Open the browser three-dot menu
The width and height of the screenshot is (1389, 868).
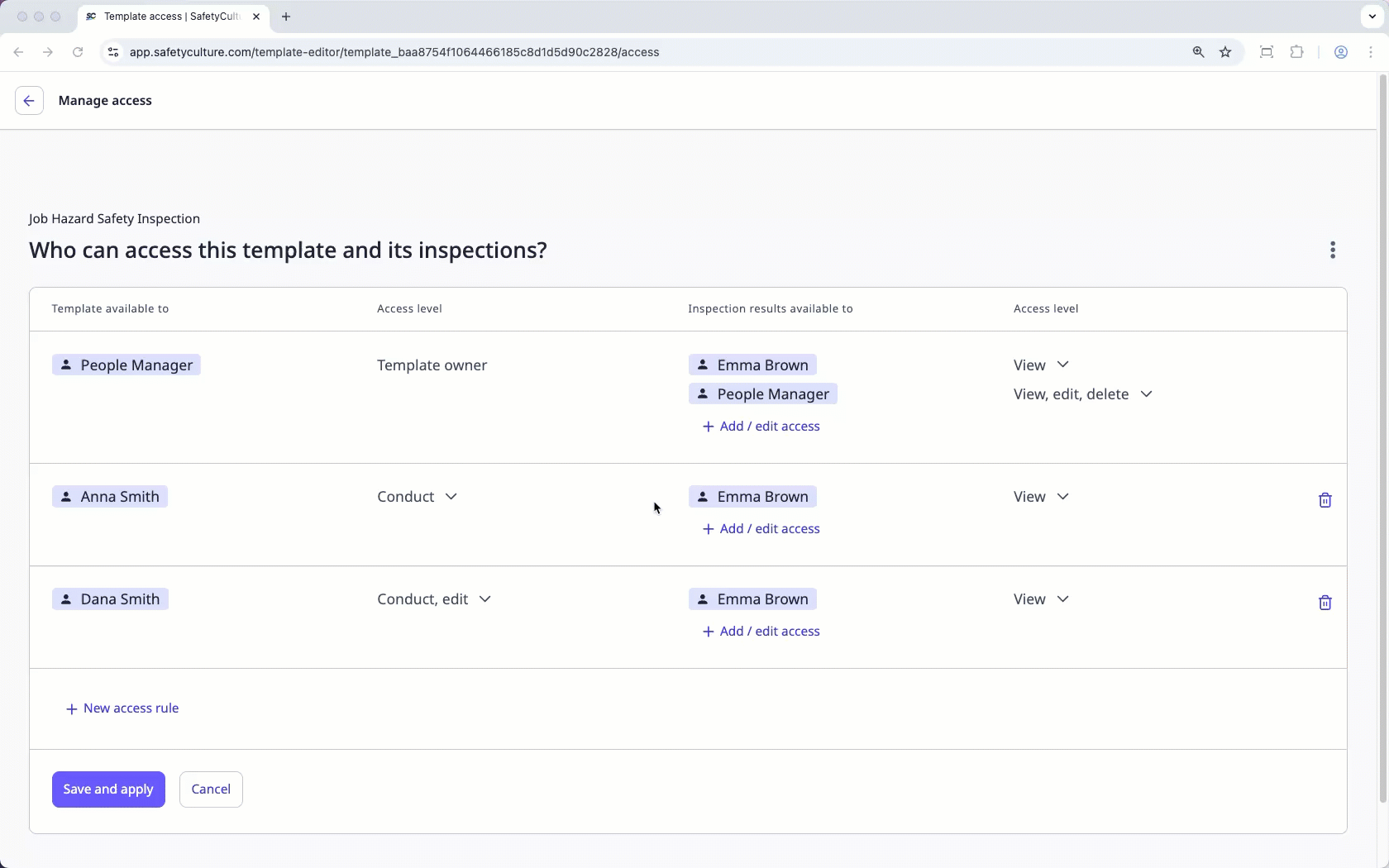pyautogui.click(x=1371, y=52)
